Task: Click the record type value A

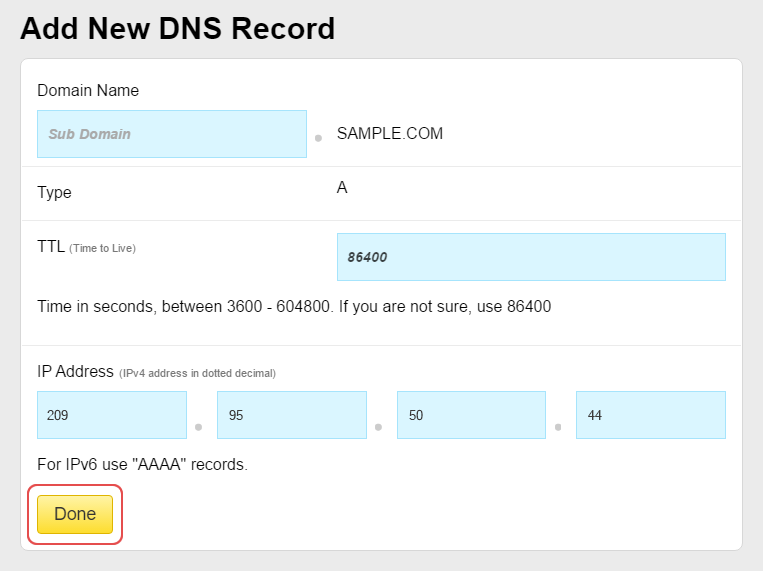Action: click(x=342, y=188)
